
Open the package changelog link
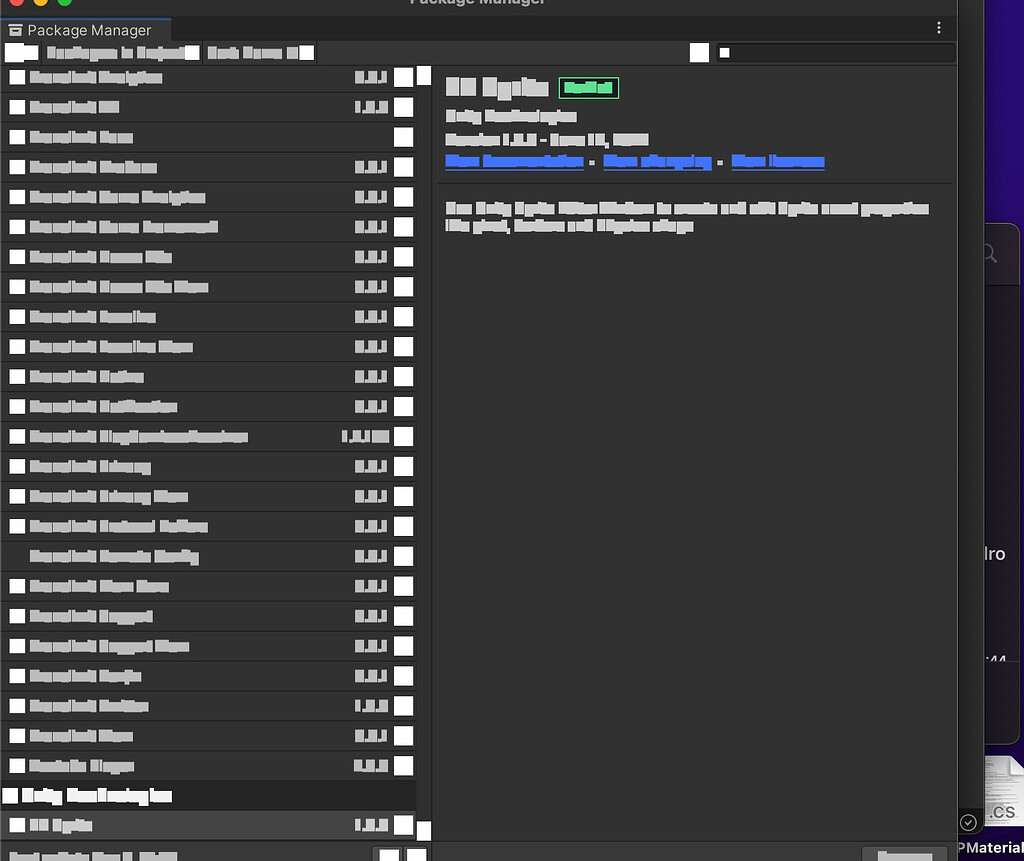tap(657, 162)
